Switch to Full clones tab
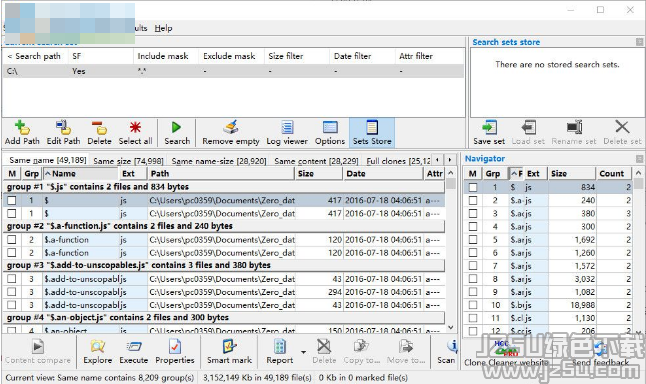The image size is (646, 384). 398,161
